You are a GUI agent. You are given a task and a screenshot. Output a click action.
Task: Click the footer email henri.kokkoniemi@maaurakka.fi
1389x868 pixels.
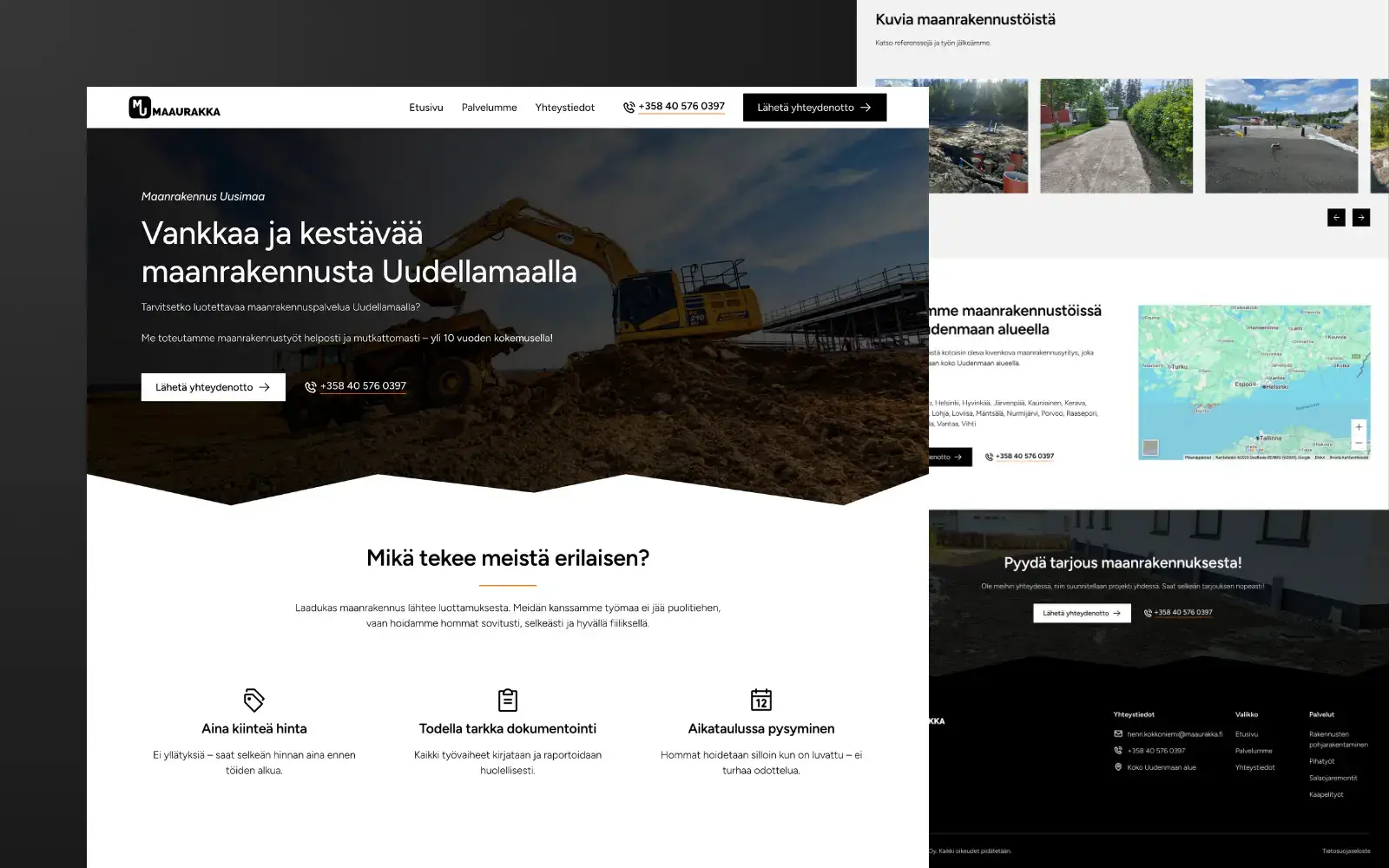pos(1175,734)
